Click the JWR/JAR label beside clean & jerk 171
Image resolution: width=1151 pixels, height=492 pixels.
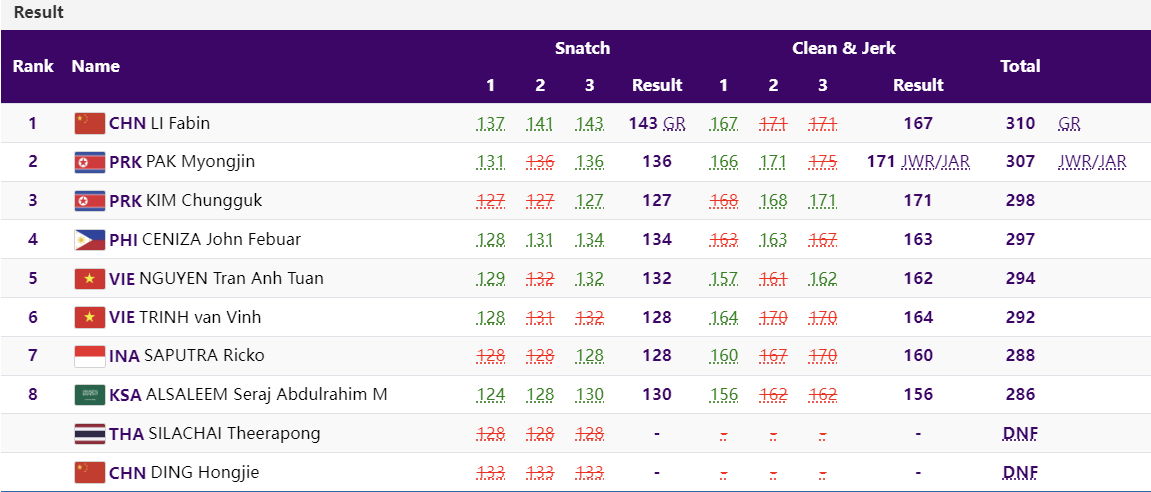tap(935, 162)
